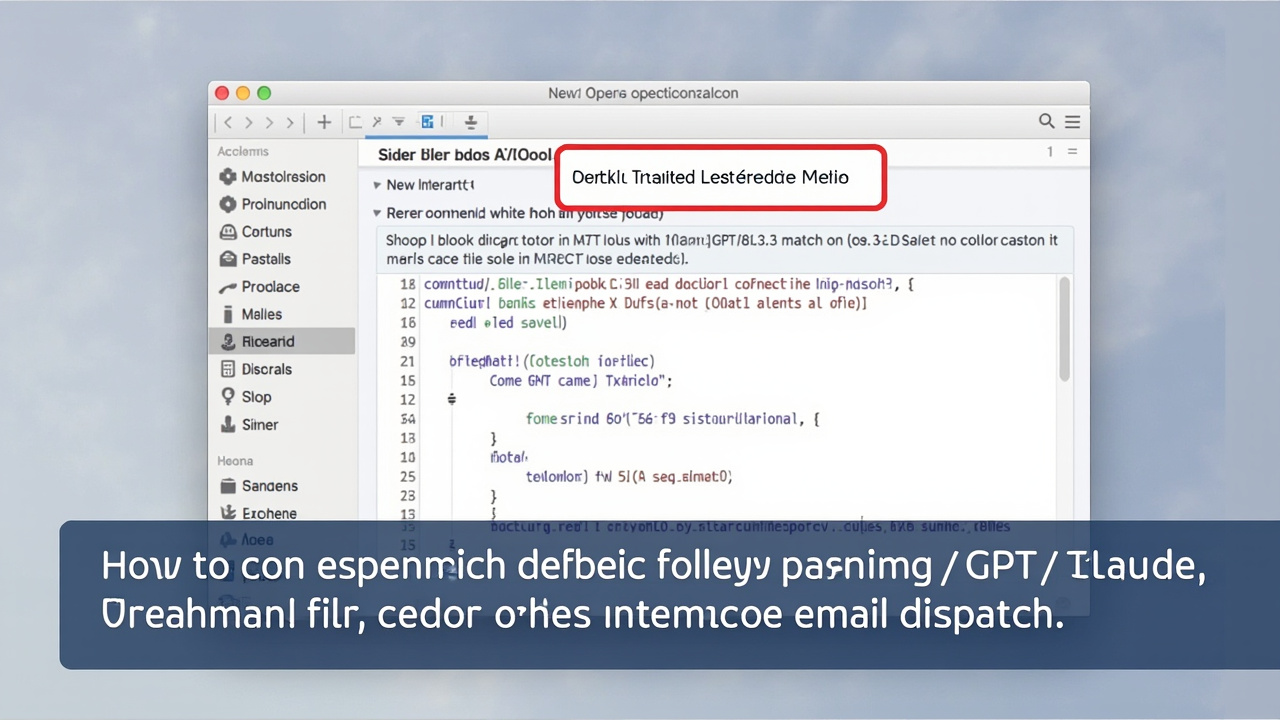
Task: Click code line starting "telonlom)"
Action: [x=629, y=477]
